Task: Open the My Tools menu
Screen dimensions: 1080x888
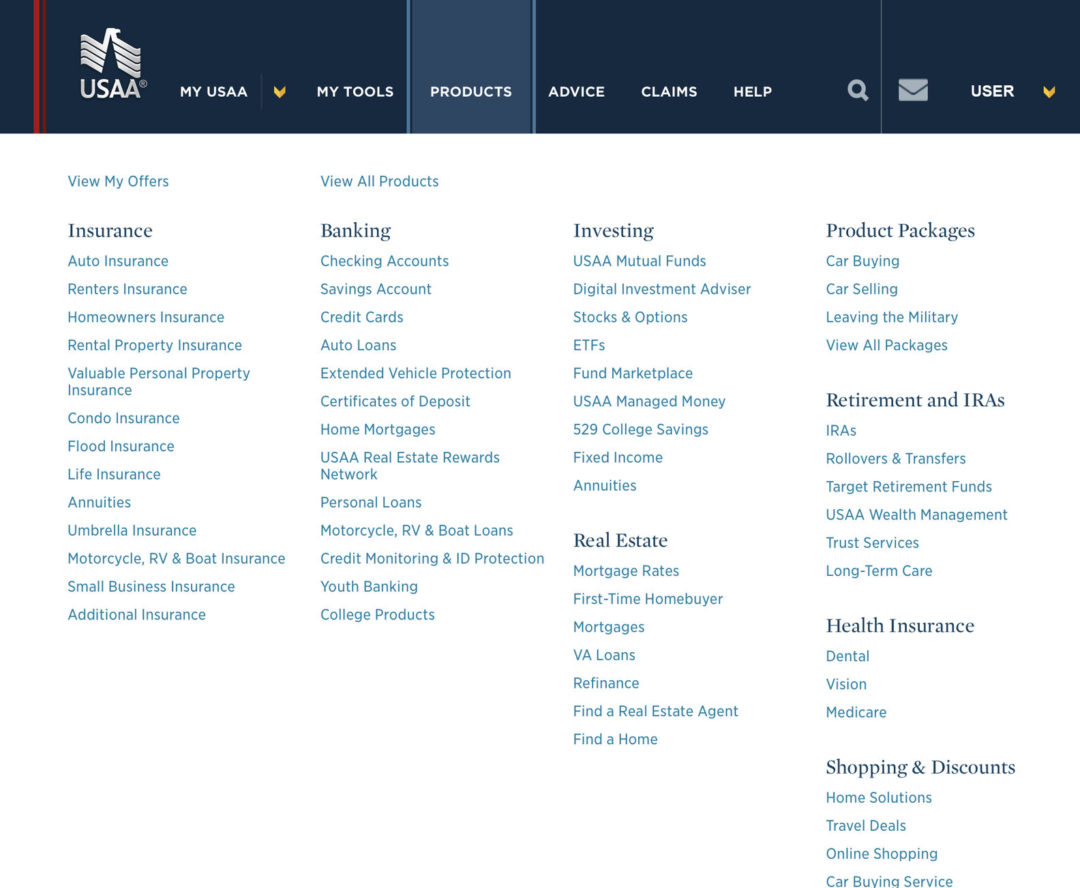Action: [355, 92]
